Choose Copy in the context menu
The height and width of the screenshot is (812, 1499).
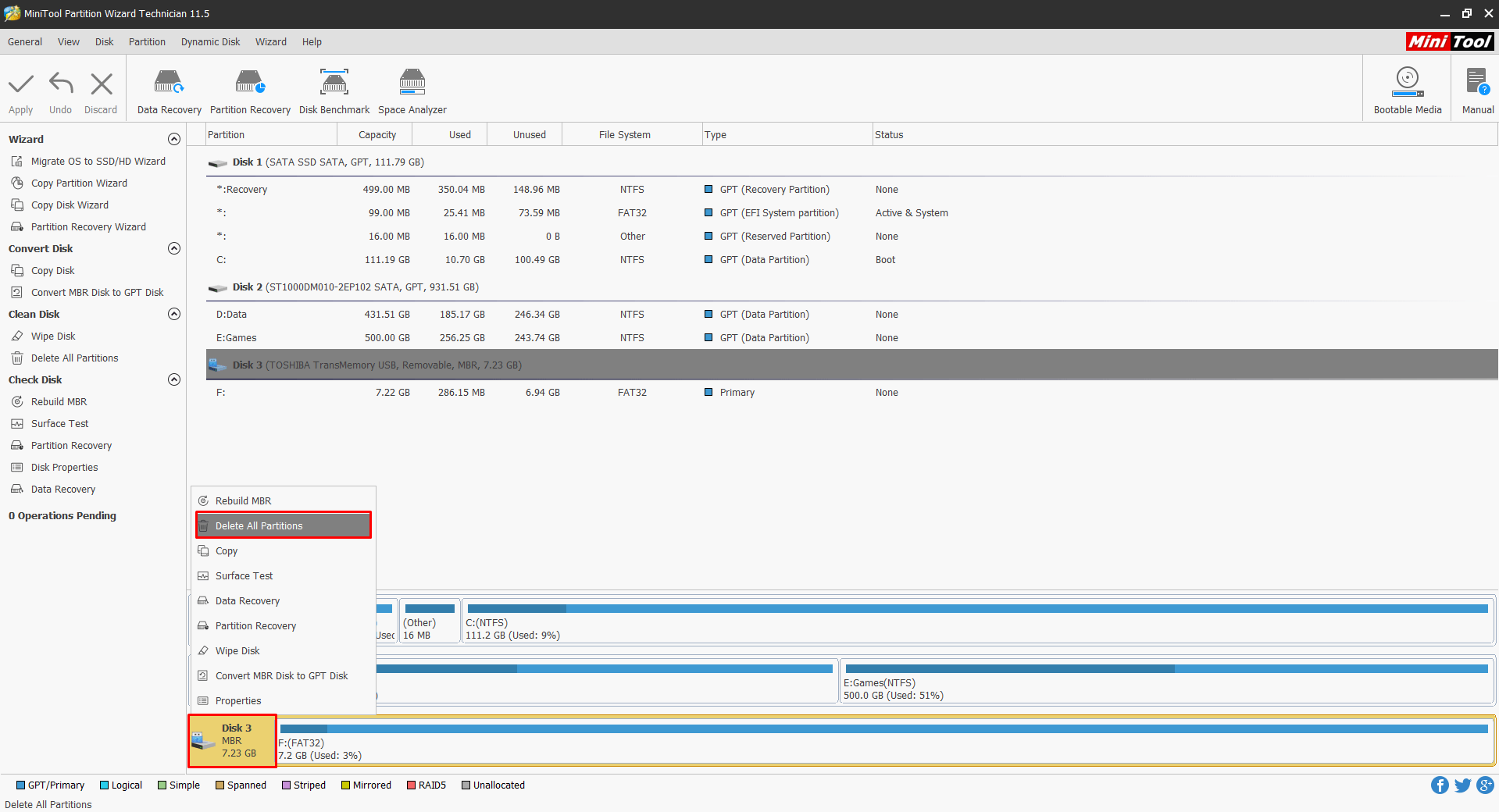tap(284, 551)
